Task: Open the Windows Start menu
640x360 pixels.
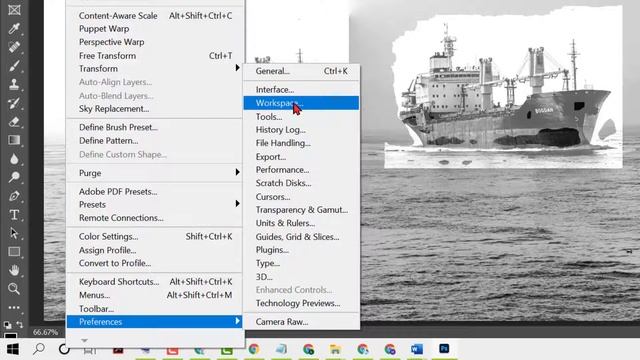Action: pyautogui.click(x=13, y=349)
